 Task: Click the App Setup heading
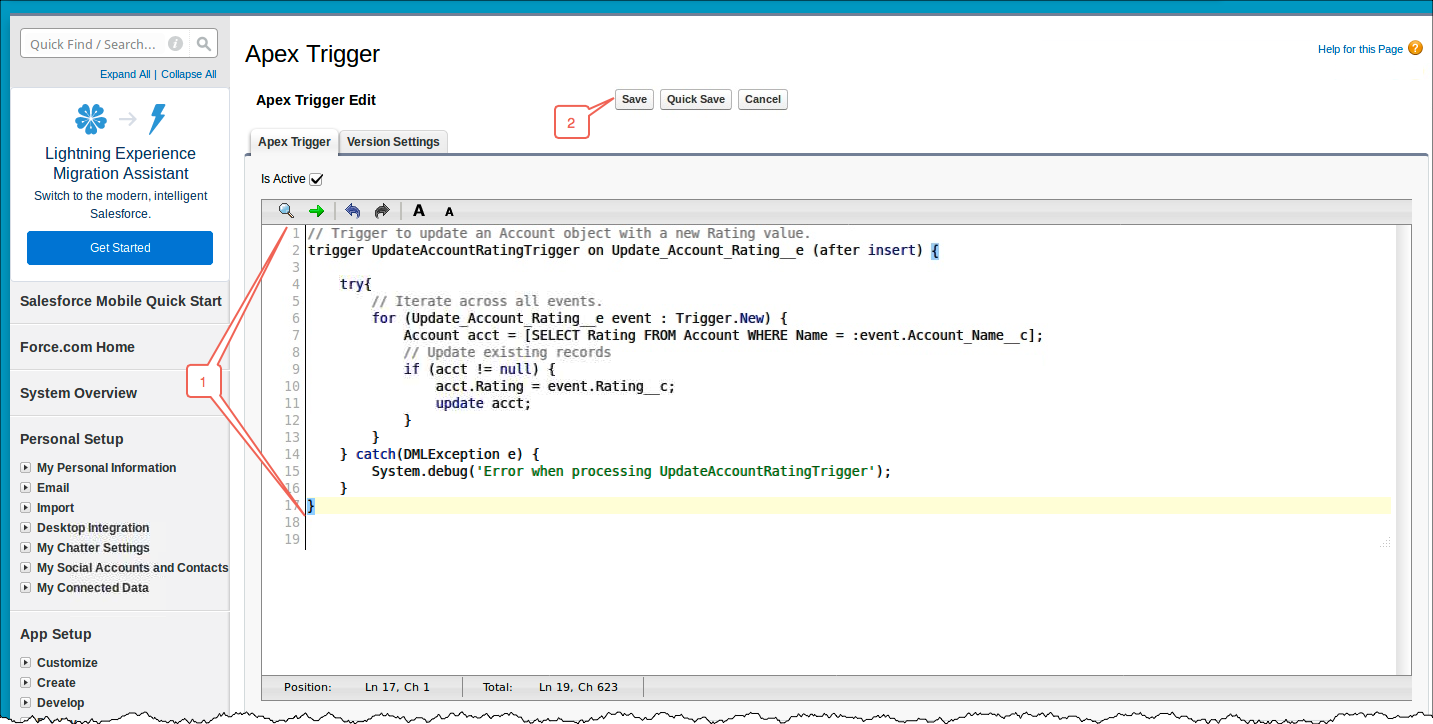click(56, 634)
